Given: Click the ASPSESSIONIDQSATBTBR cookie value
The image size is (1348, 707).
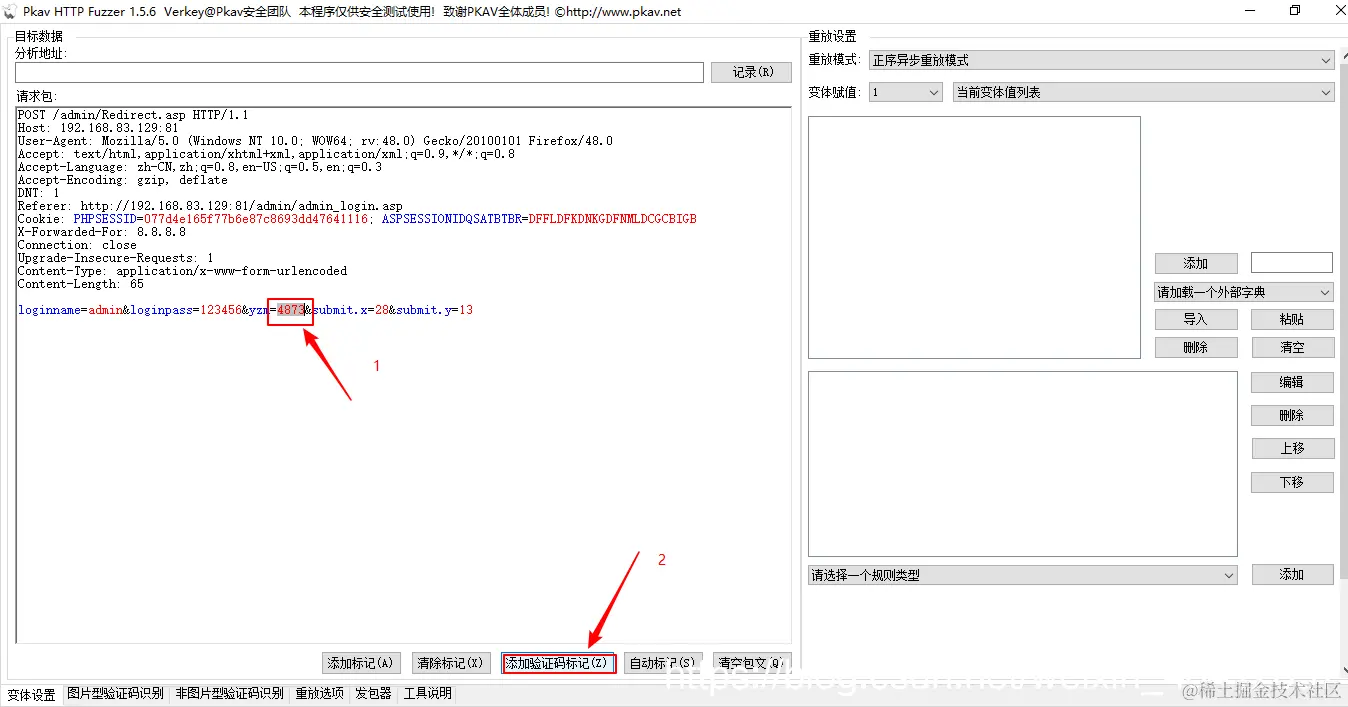Looking at the screenshot, I should (x=612, y=219).
